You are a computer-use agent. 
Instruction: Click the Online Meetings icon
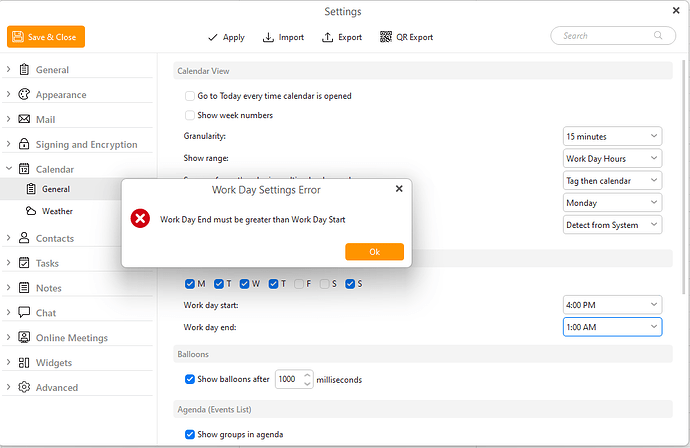point(24,338)
